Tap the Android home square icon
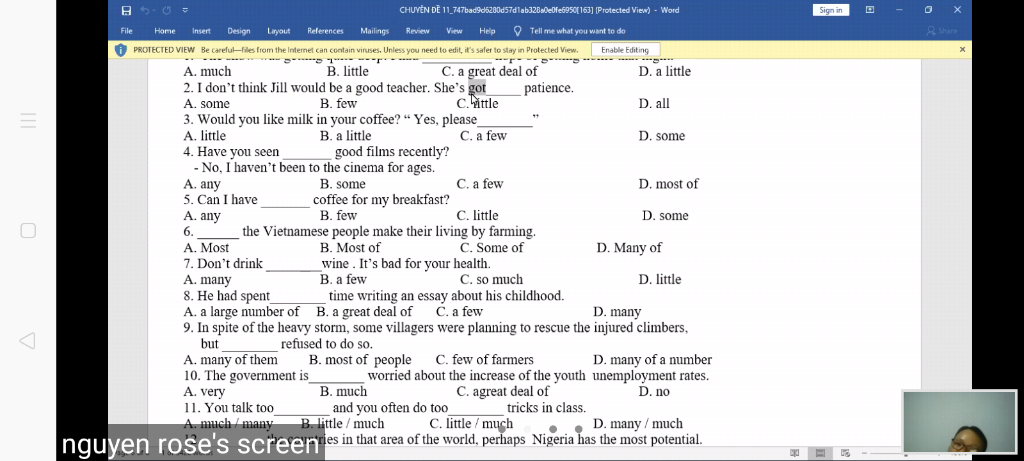This screenshot has height=461, width=1024. click(28, 230)
